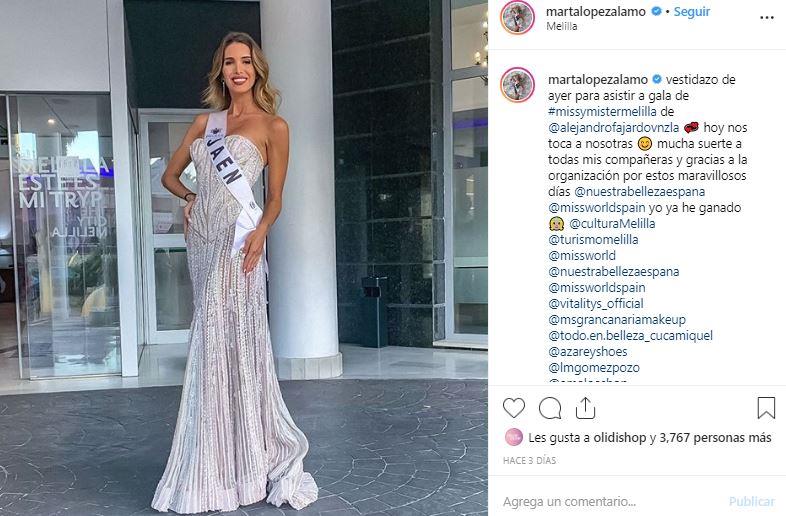Save post with bookmark icon
The height and width of the screenshot is (516, 786).
(766, 408)
